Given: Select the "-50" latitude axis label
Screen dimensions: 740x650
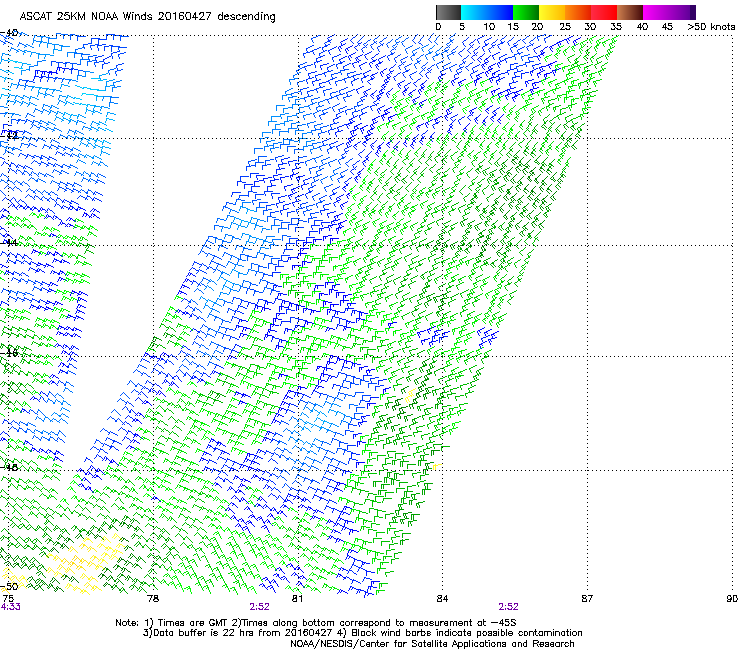Looking at the screenshot, I should 9,586.
